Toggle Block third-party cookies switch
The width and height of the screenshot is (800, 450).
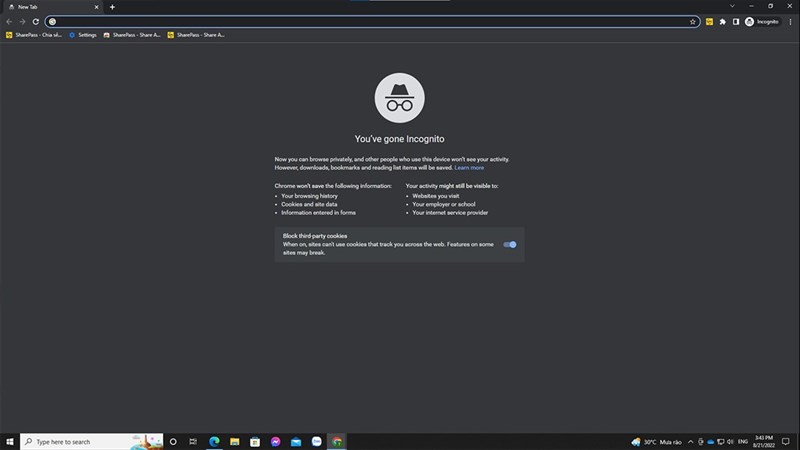tap(510, 245)
